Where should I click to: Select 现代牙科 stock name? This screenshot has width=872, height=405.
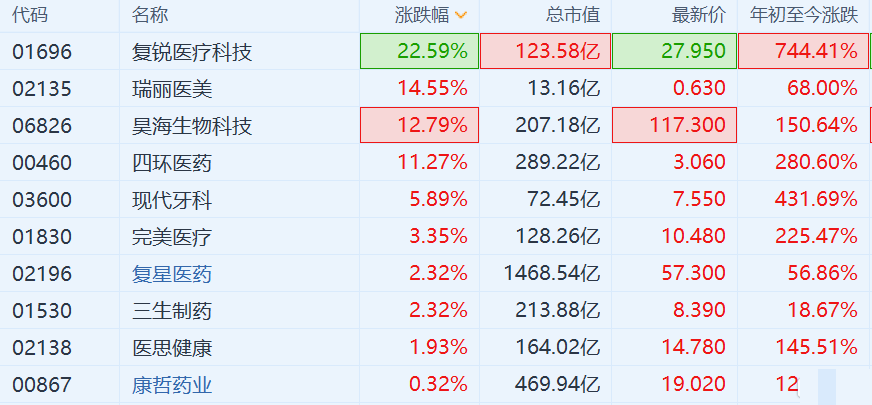(x=172, y=200)
